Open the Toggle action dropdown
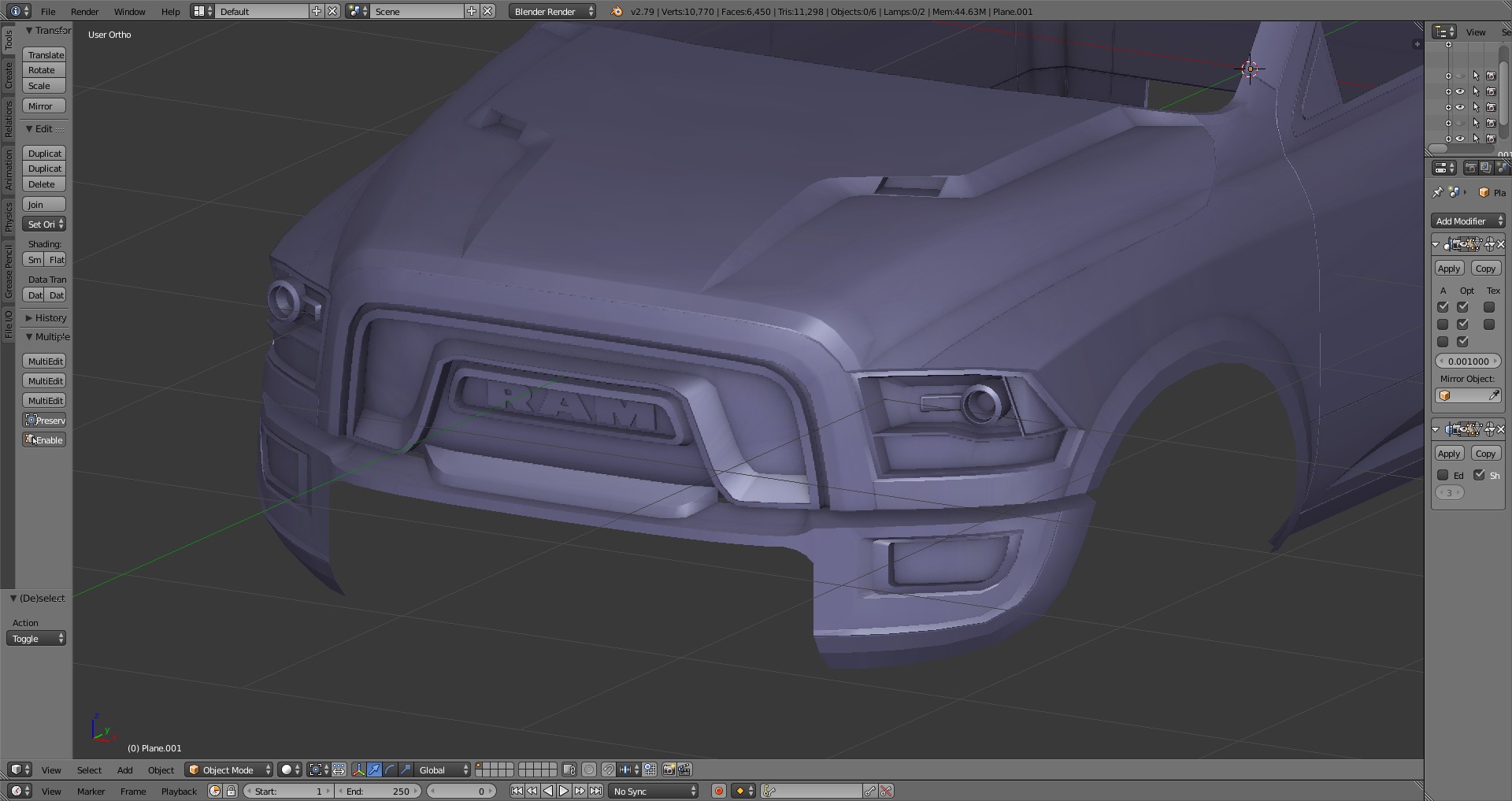Viewport: 1512px width, 801px height. pos(36,639)
